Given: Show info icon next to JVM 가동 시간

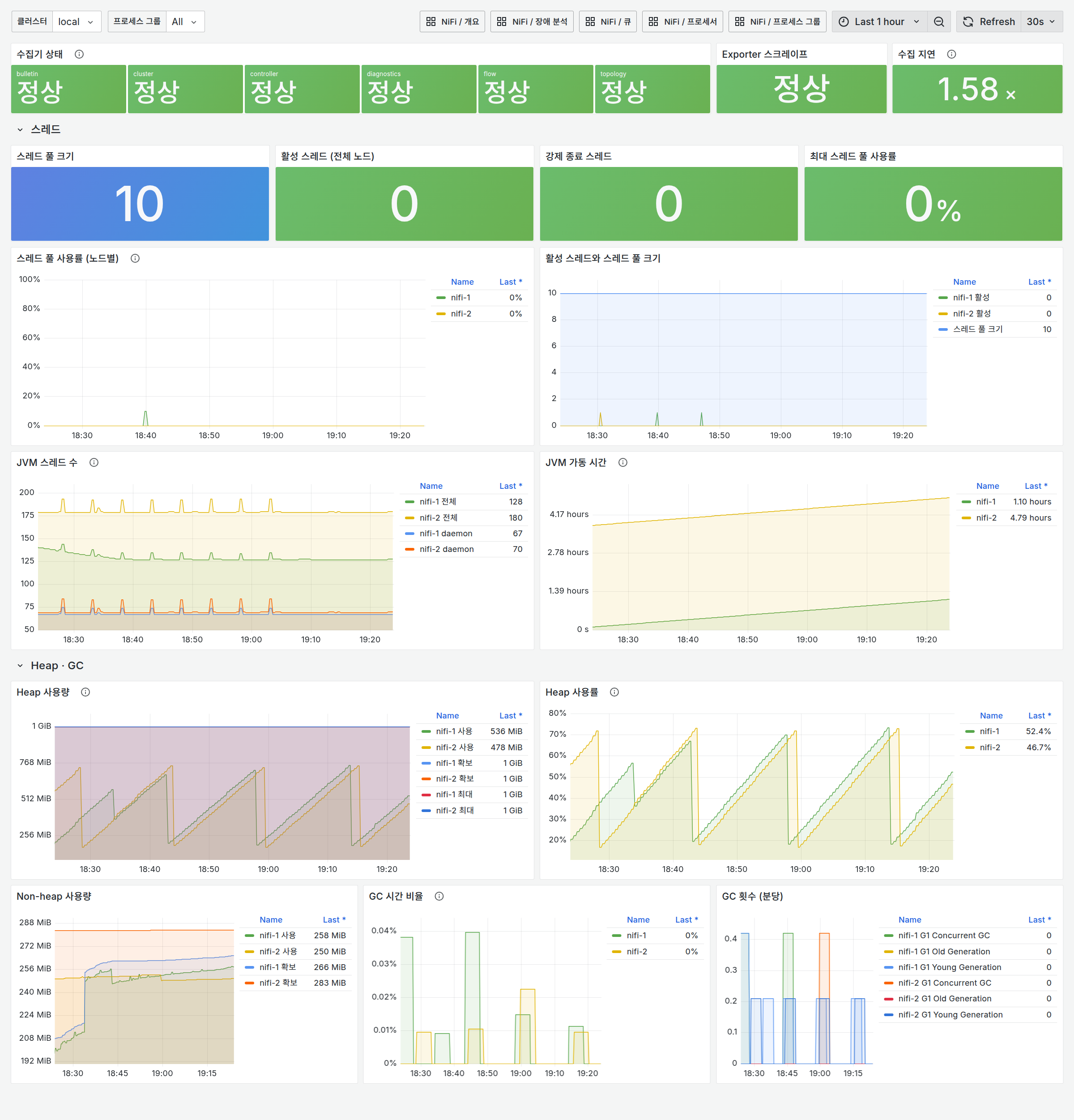Looking at the screenshot, I should coord(623,462).
